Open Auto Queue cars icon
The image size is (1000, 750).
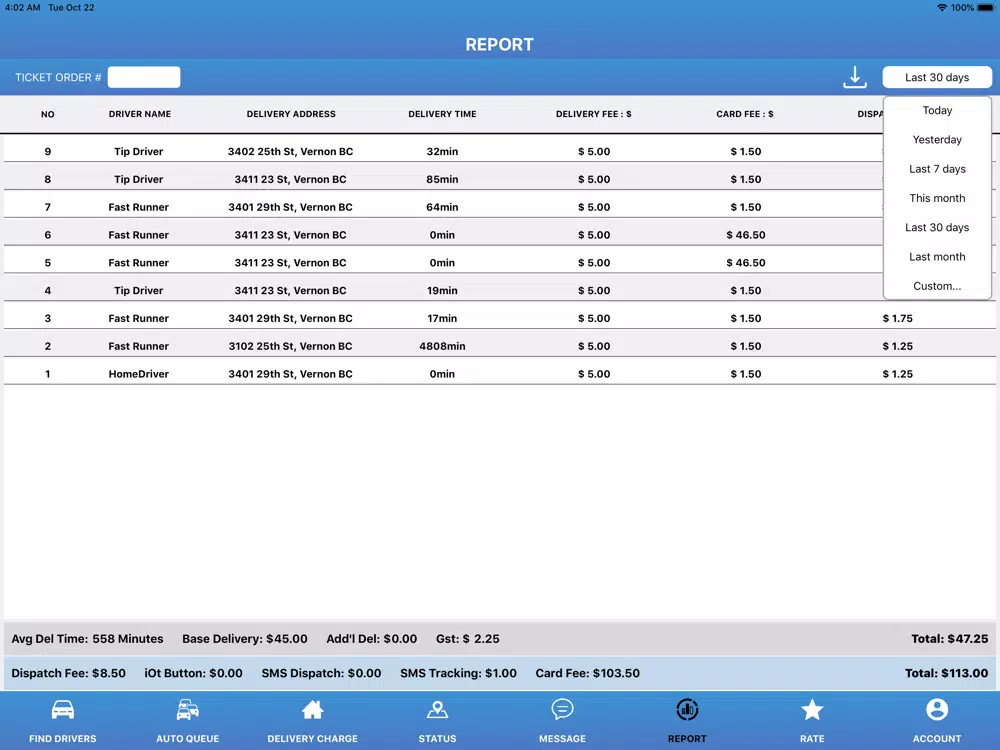click(188, 709)
